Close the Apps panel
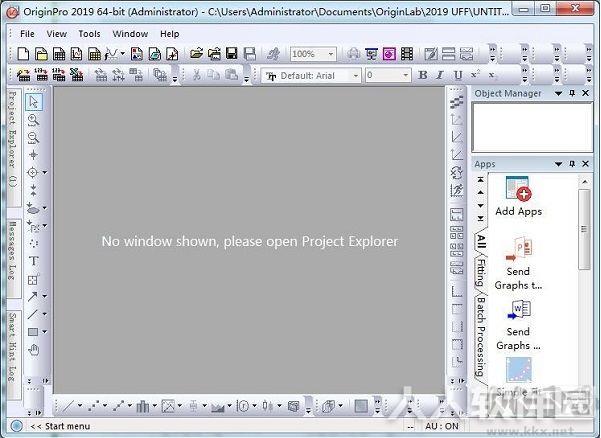The height and width of the screenshot is (438, 601). (x=585, y=164)
